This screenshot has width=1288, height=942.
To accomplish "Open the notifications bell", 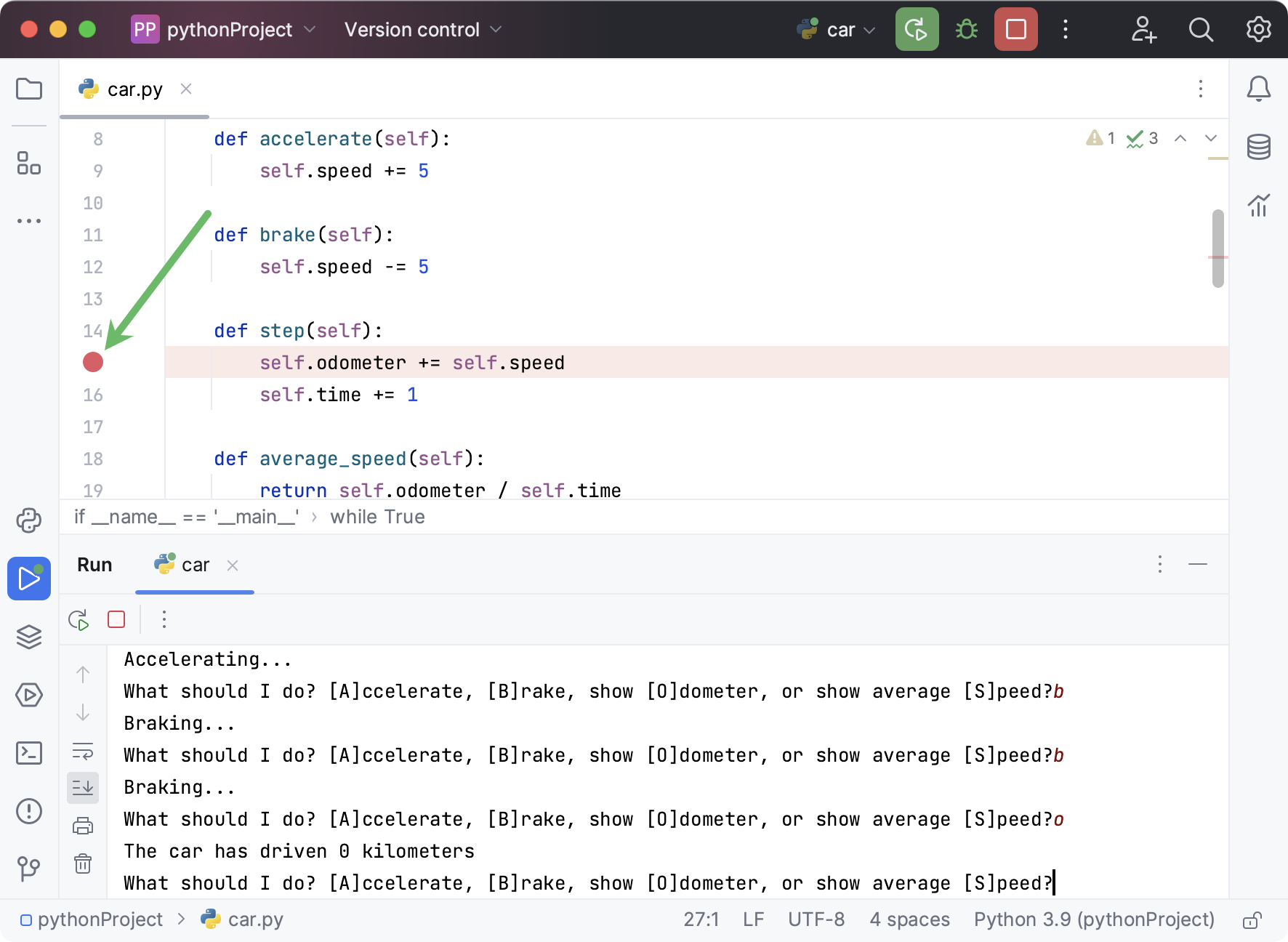I will [x=1260, y=88].
